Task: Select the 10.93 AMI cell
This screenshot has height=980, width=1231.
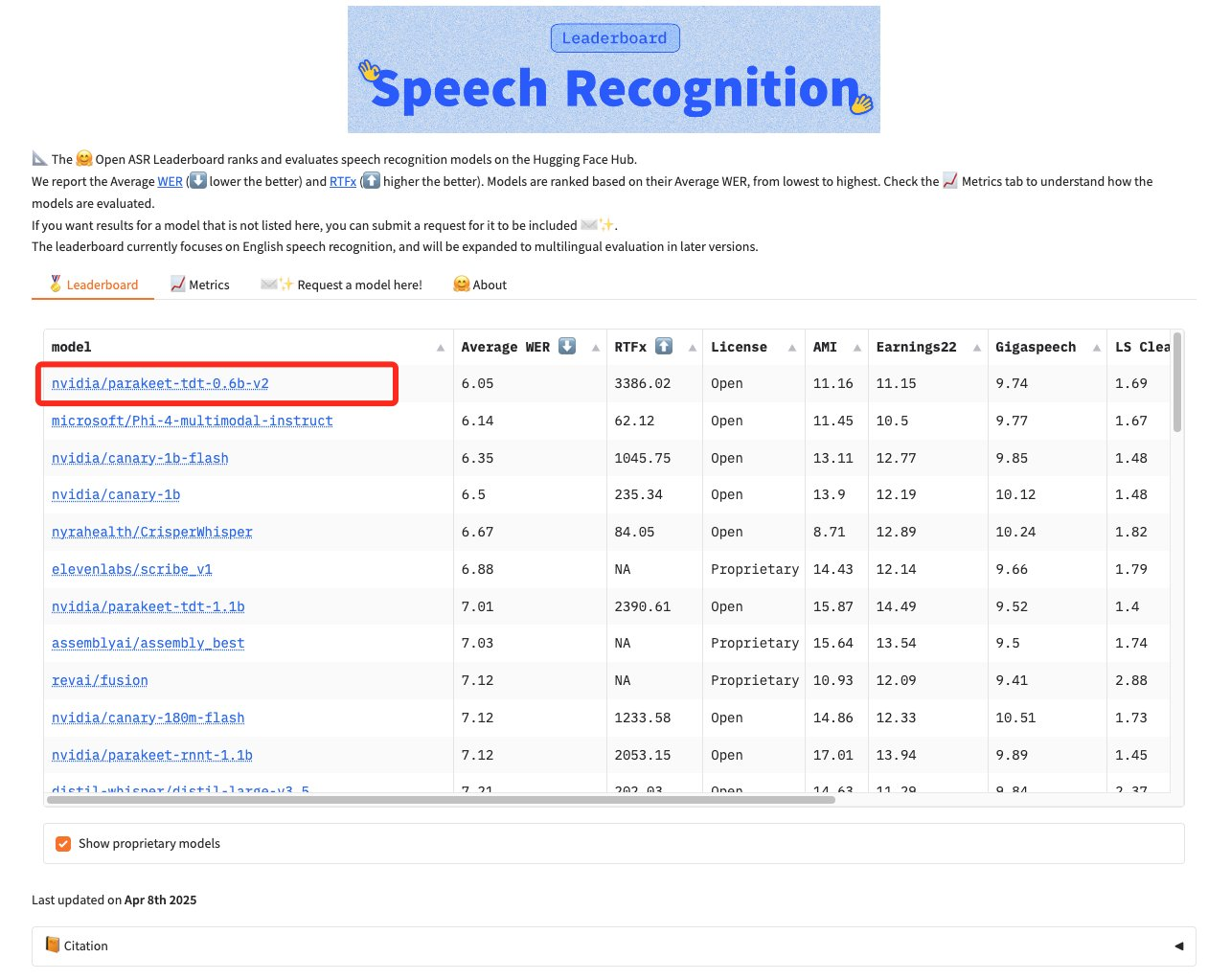Action: (x=836, y=680)
